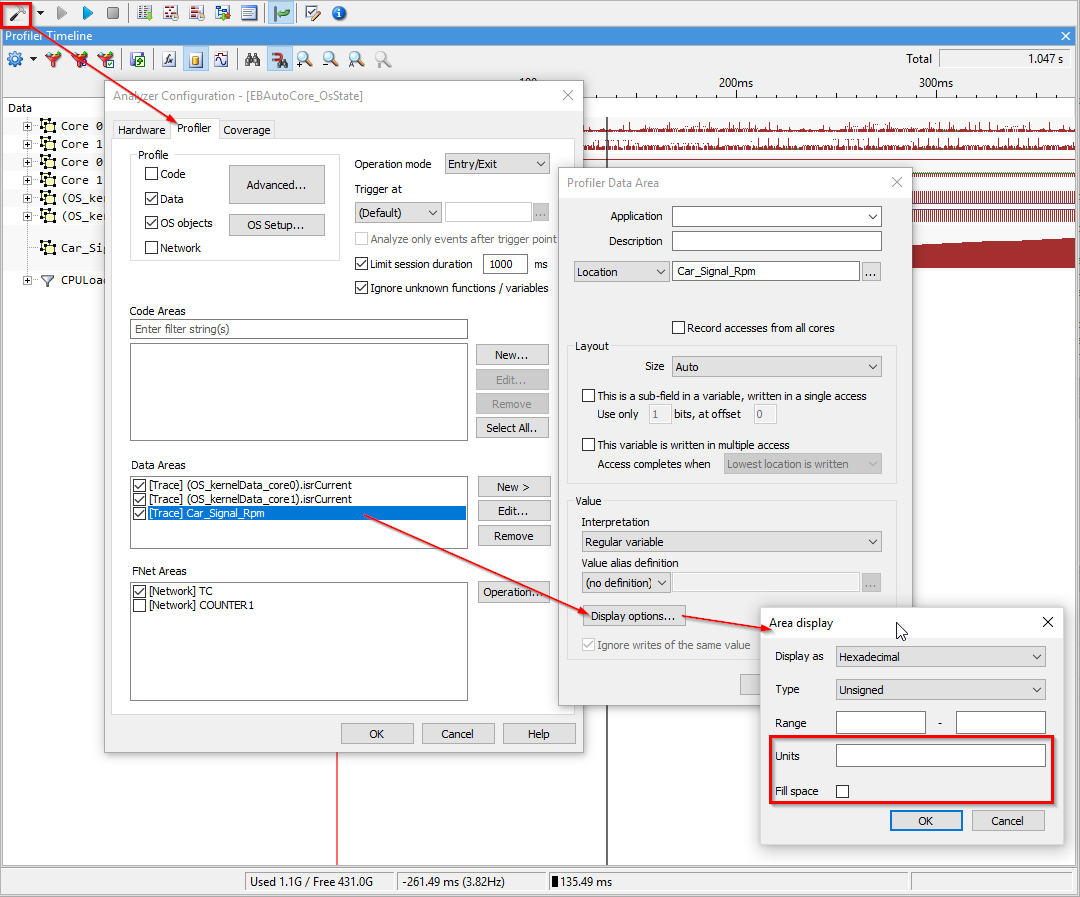Tick the Fill space checkbox
Viewport: 1080px width, 897px height.
[x=842, y=791]
